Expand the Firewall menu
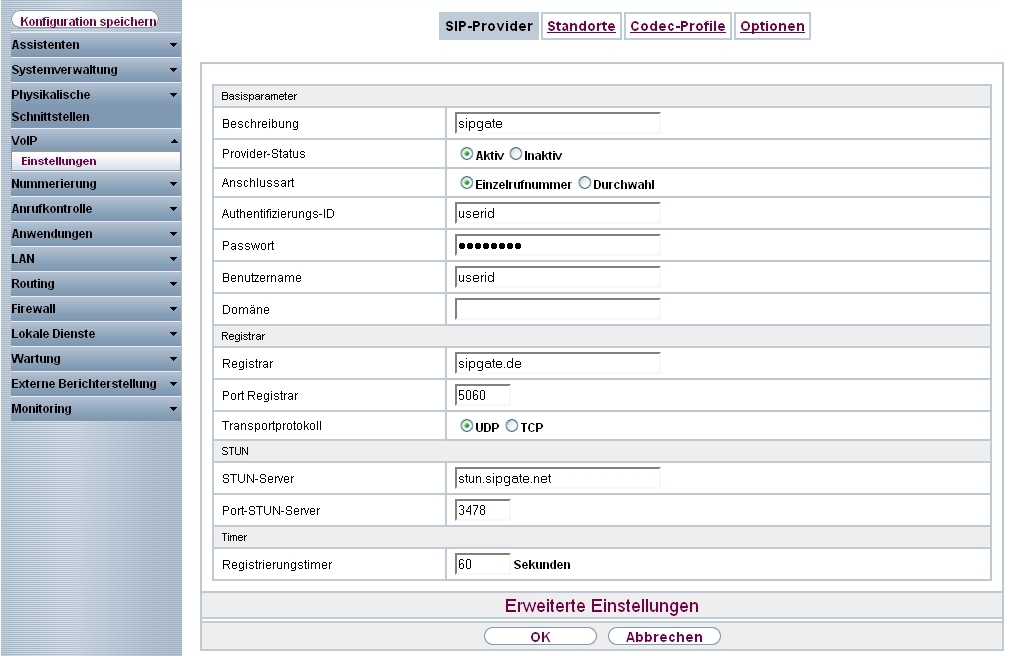 (x=96, y=309)
